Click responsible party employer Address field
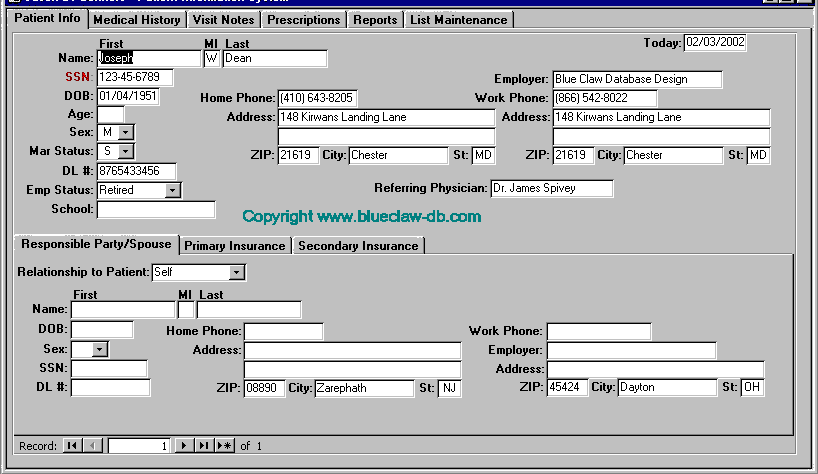Screen dimensions: 818x474 coord(656,369)
